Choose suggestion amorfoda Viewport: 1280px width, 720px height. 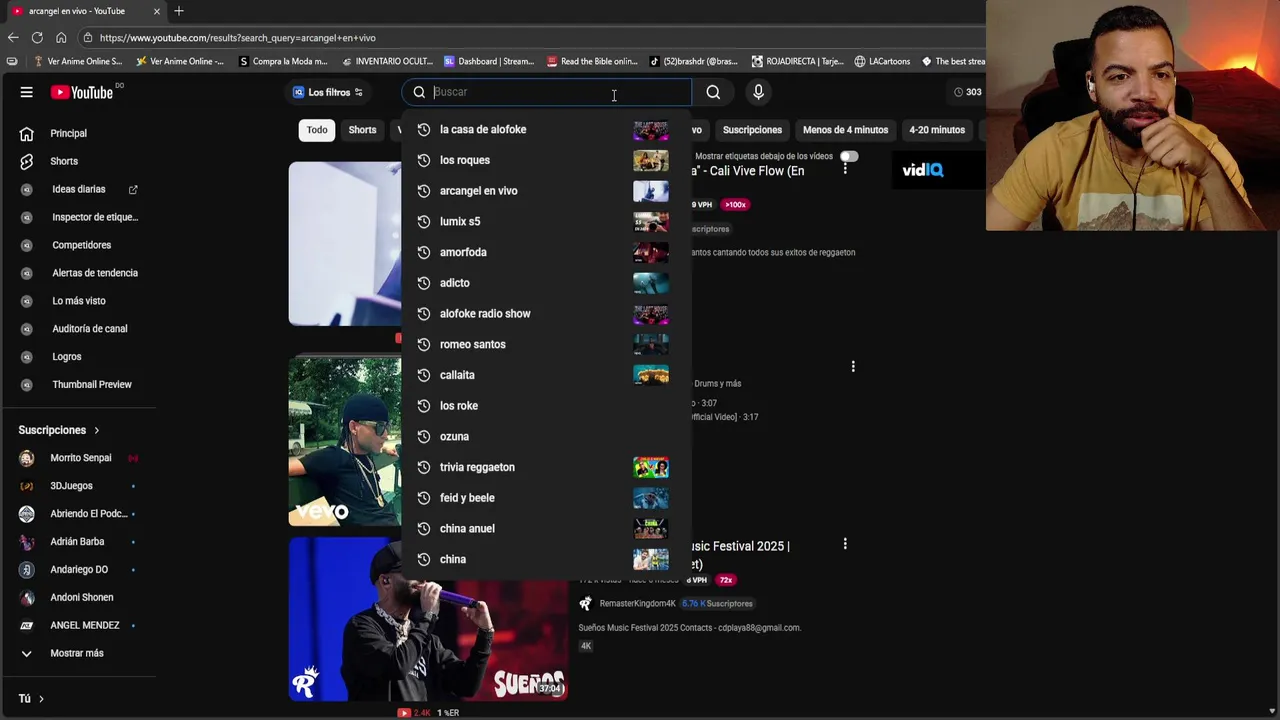click(x=546, y=253)
